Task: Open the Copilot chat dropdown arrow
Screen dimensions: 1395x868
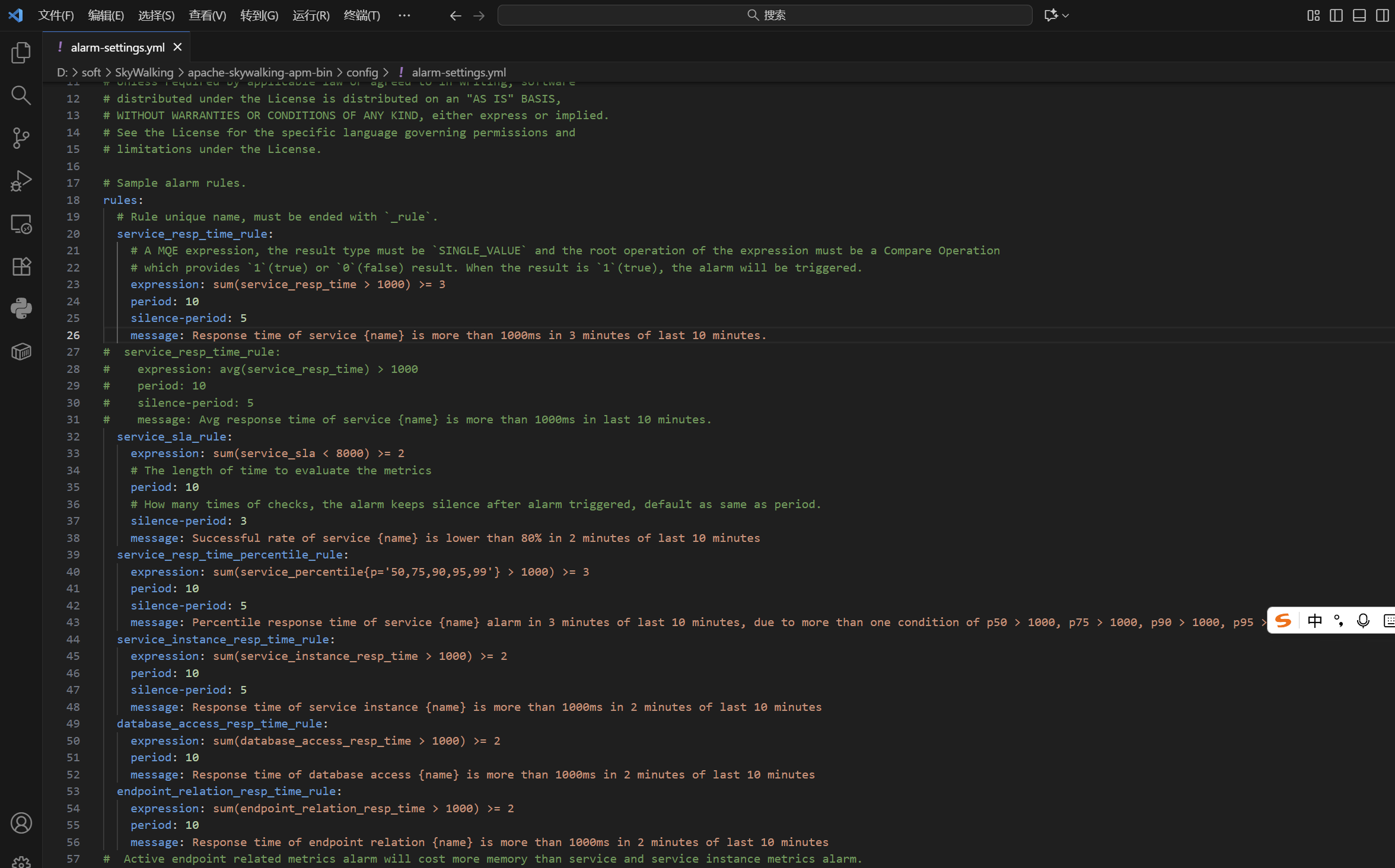Action: pos(1066,15)
